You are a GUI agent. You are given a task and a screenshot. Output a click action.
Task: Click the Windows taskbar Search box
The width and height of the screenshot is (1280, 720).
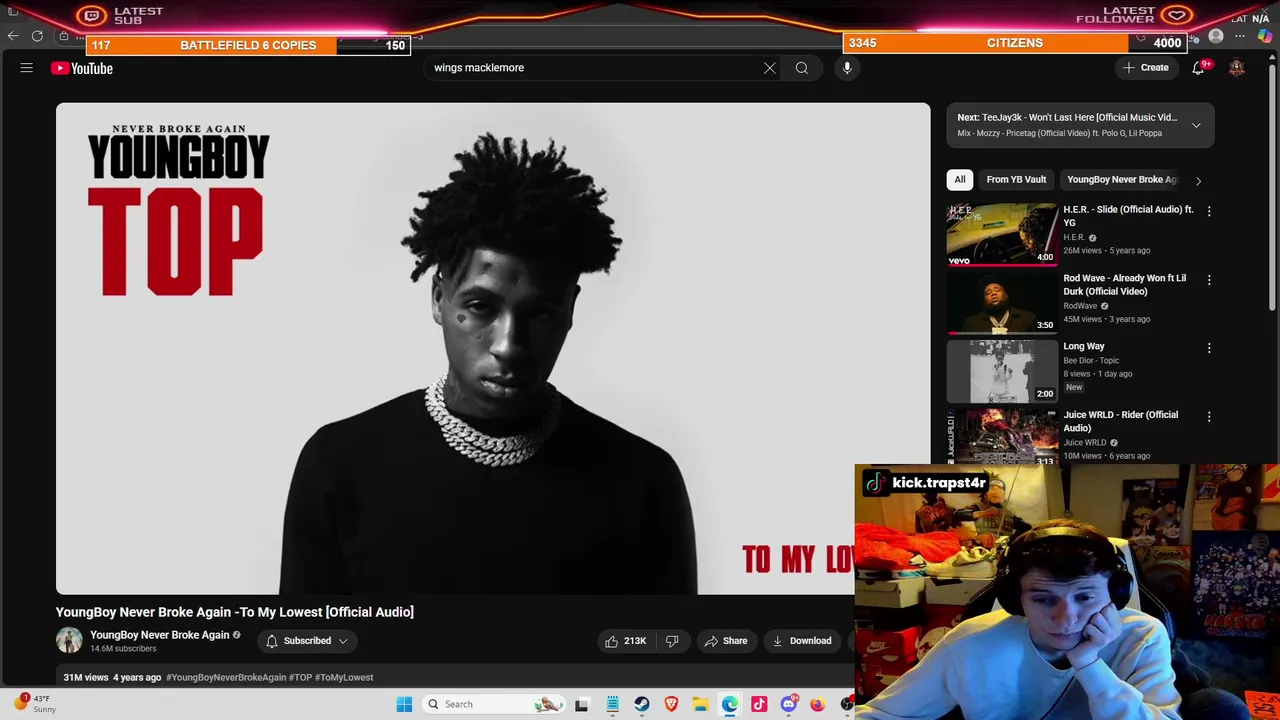pos(493,704)
